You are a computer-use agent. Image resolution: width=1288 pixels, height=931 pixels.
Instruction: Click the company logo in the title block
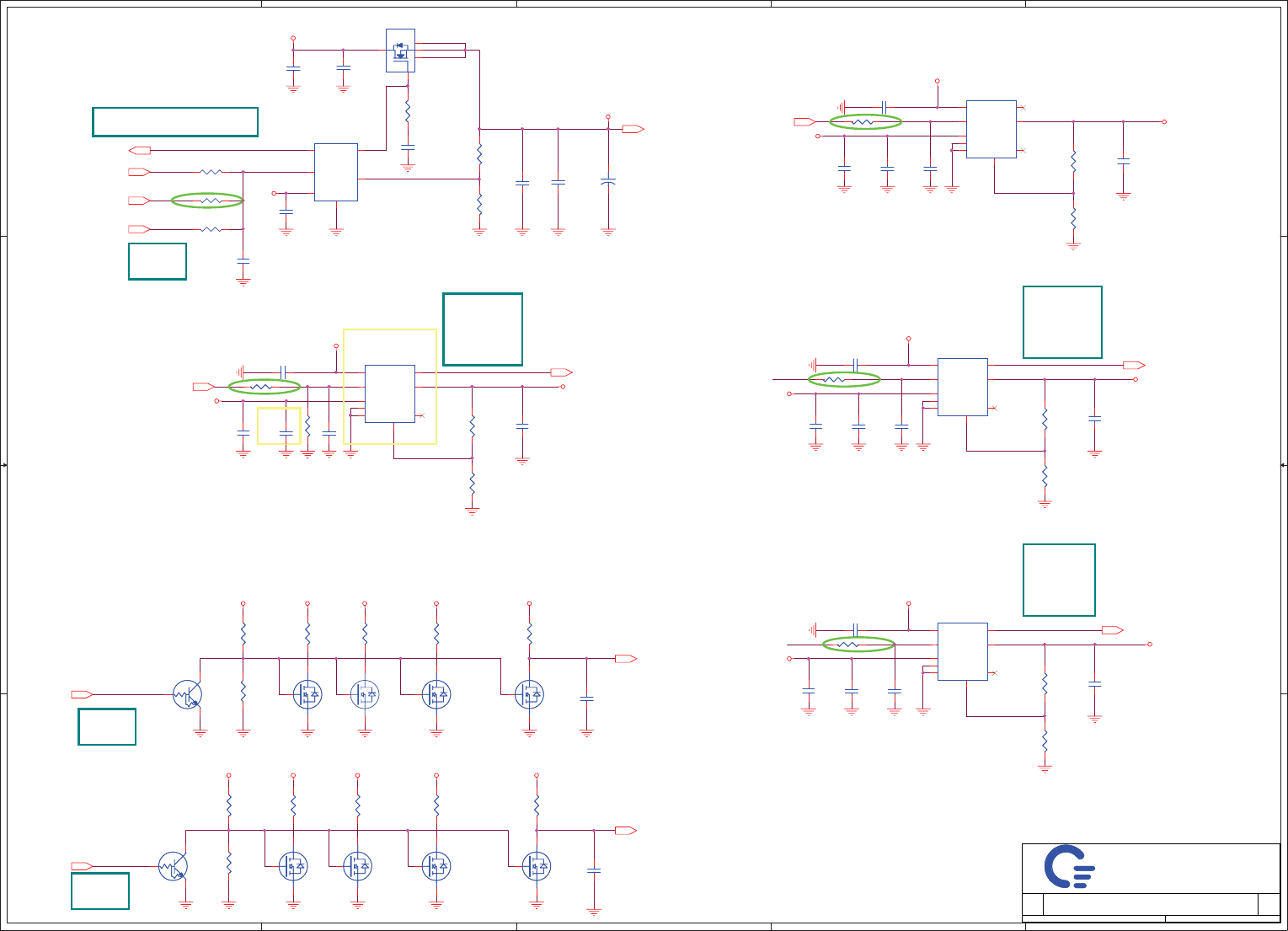(x=1070, y=867)
